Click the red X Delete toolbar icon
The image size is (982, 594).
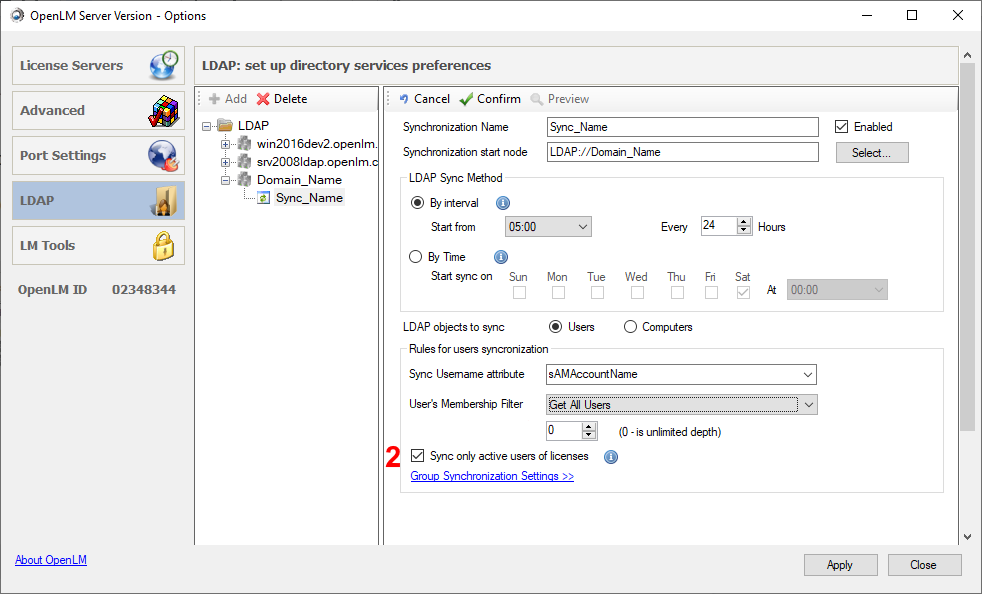(263, 99)
